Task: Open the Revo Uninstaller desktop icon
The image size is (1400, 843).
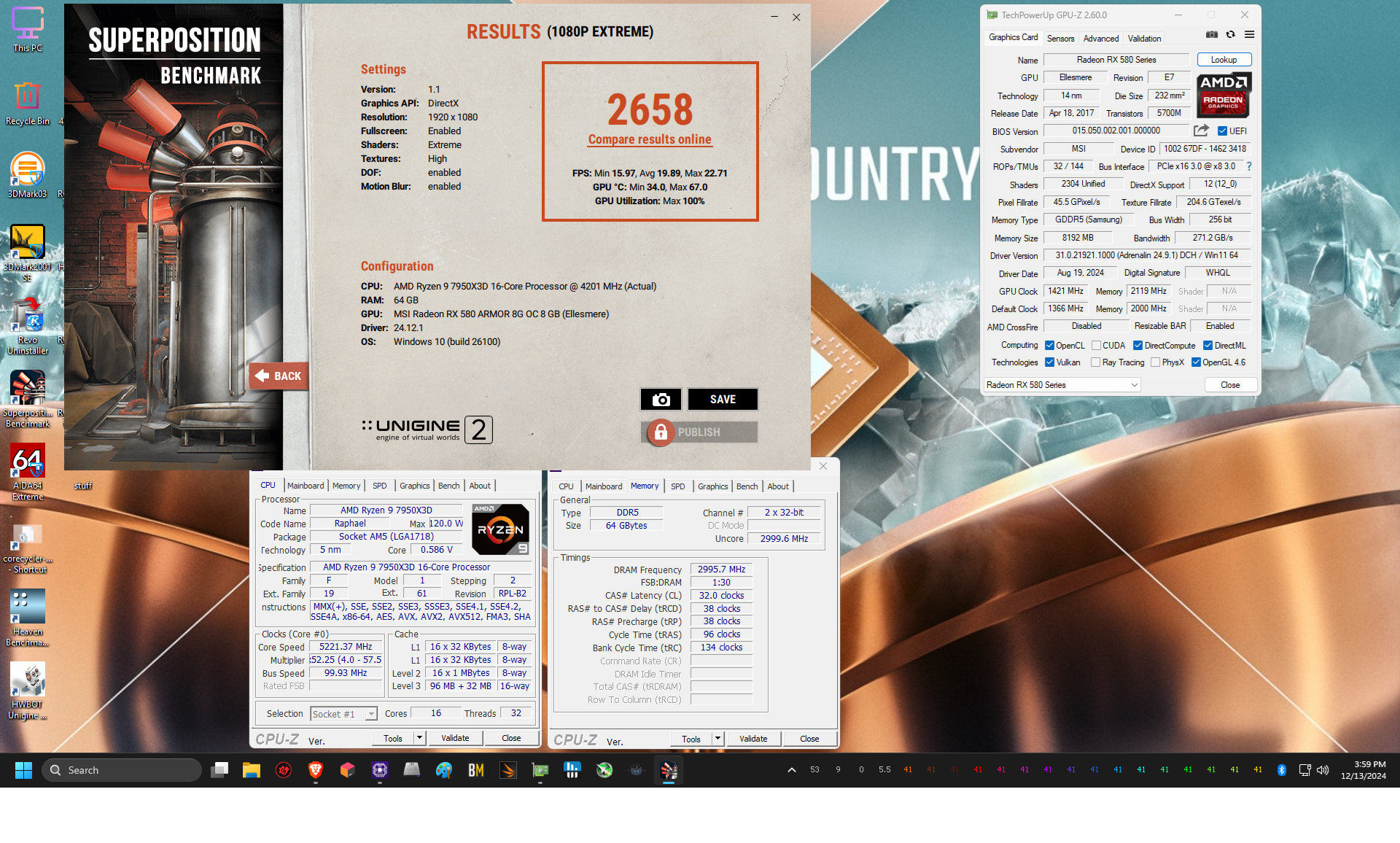Action: coord(28,325)
